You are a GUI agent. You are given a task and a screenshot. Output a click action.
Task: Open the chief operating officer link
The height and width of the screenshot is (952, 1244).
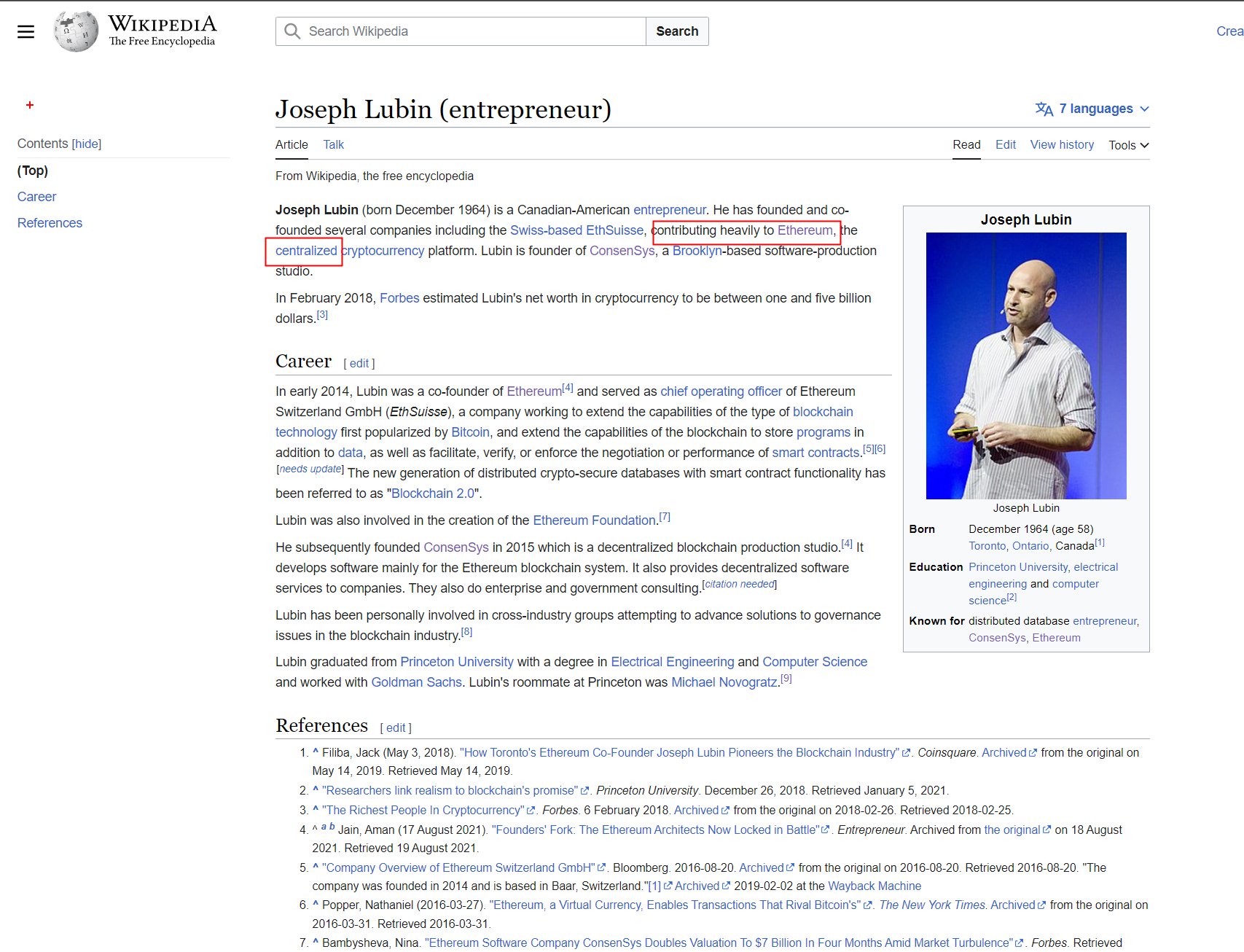[721, 391]
